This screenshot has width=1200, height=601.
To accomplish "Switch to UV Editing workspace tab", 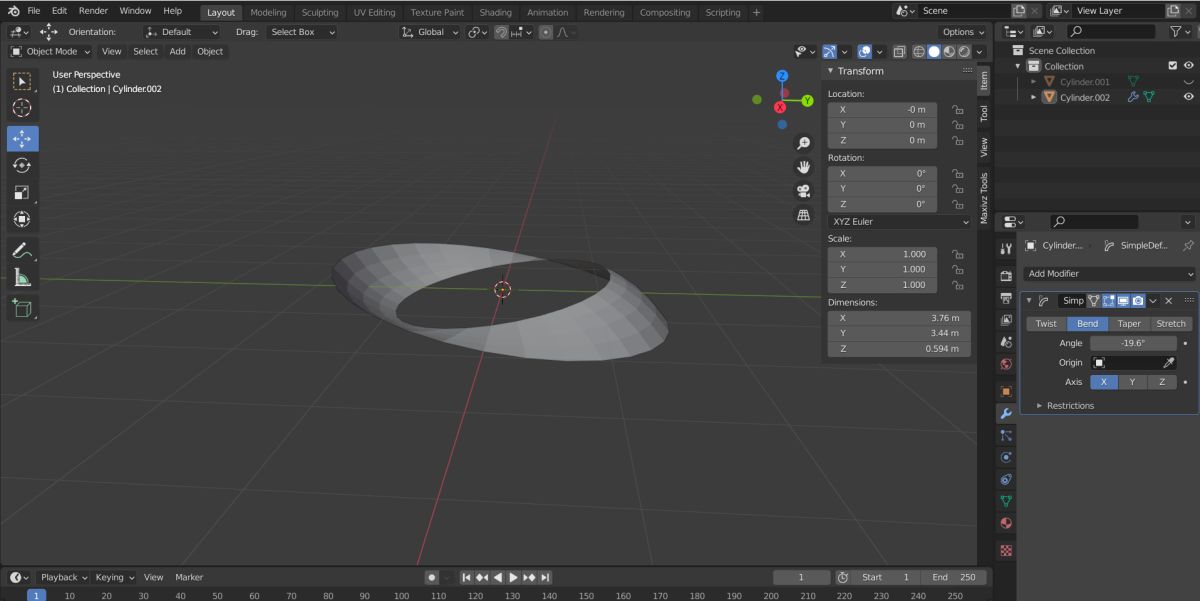I will point(374,12).
